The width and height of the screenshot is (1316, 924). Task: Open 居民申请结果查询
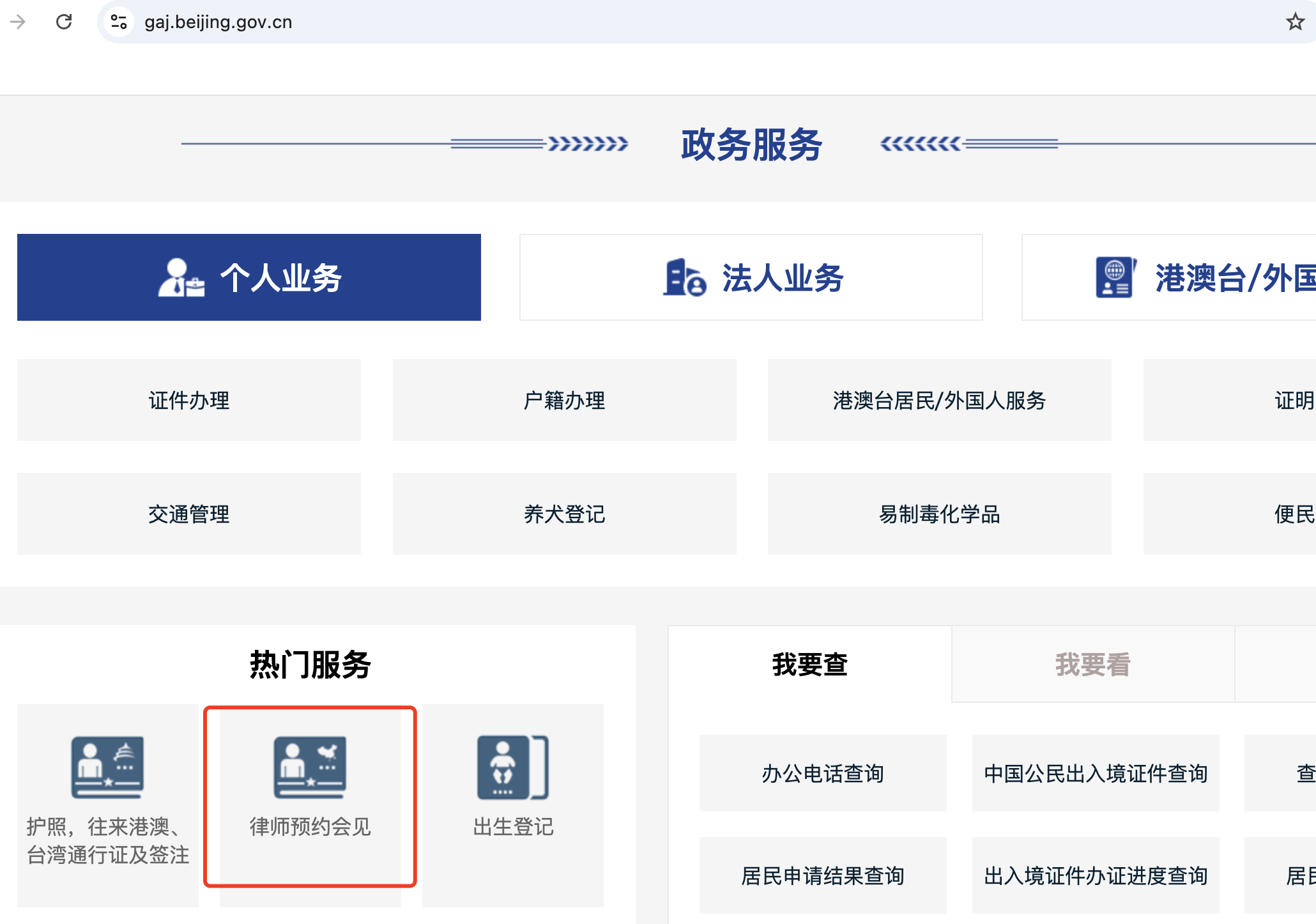(x=823, y=875)
